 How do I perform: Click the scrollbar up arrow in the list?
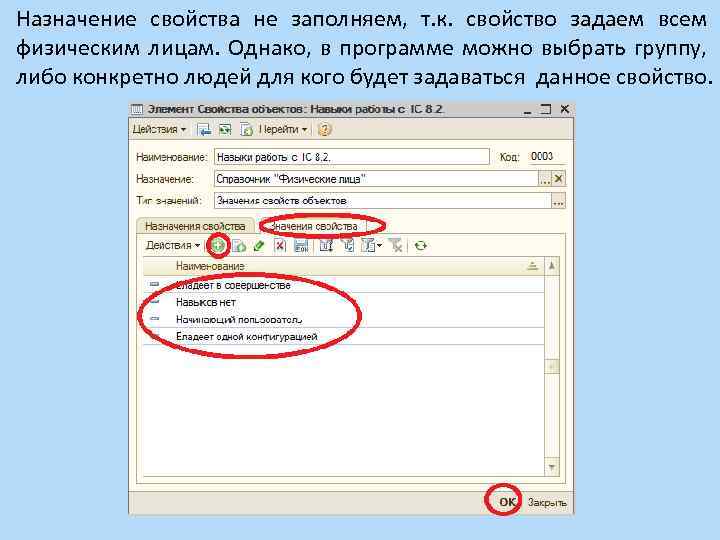[x=551, y=266]
